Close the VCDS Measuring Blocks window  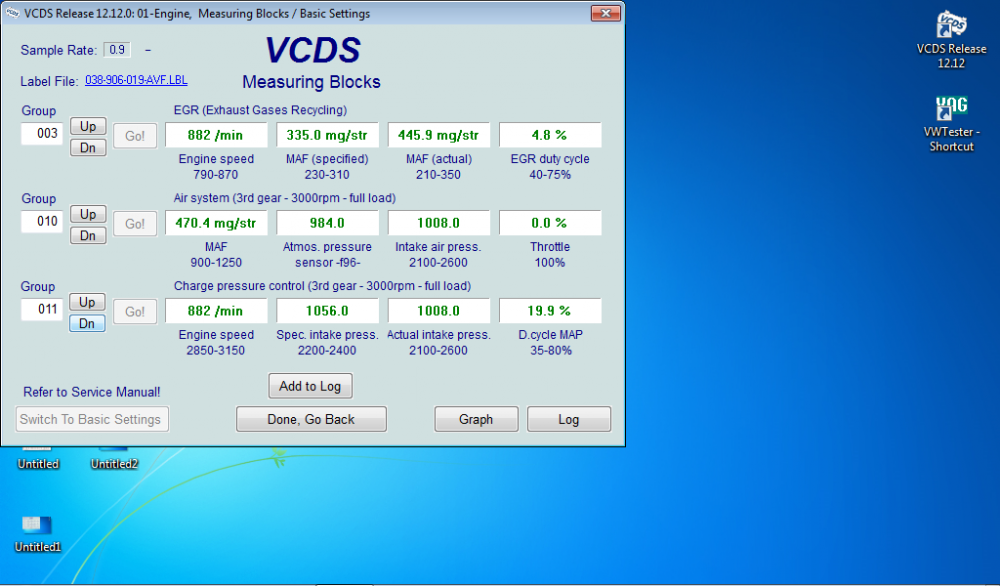(x=604, y=13)
